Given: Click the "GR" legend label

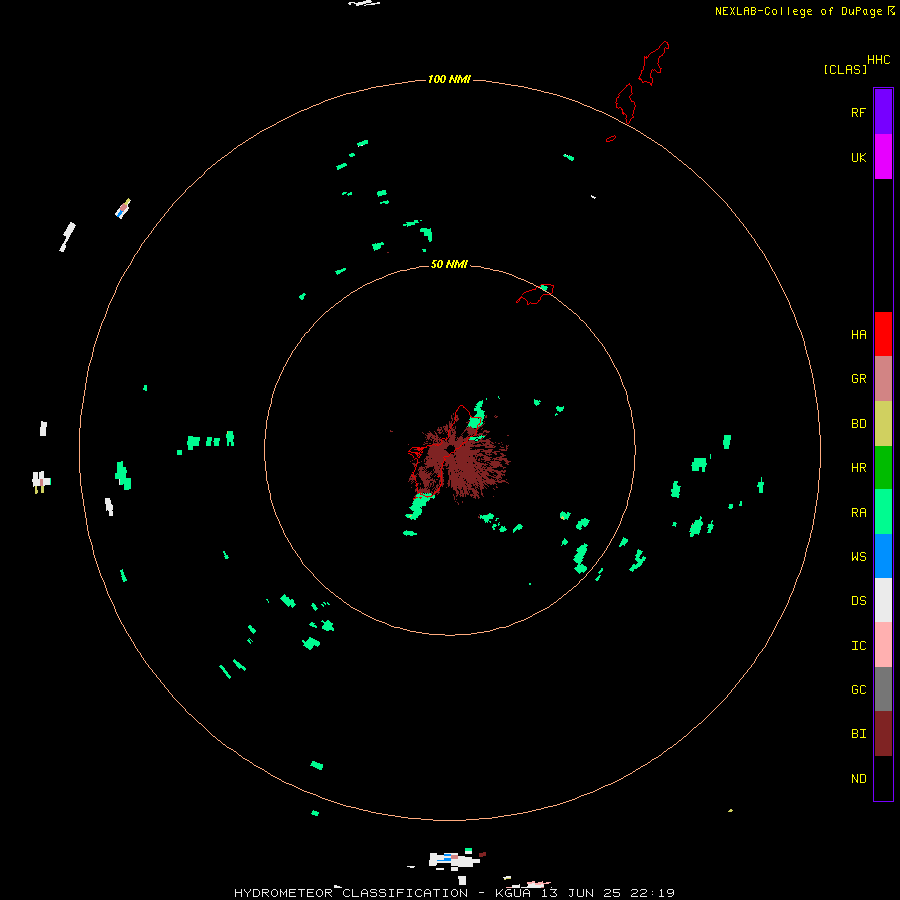Looking at the screenshot, I should [x=858, y=379].
